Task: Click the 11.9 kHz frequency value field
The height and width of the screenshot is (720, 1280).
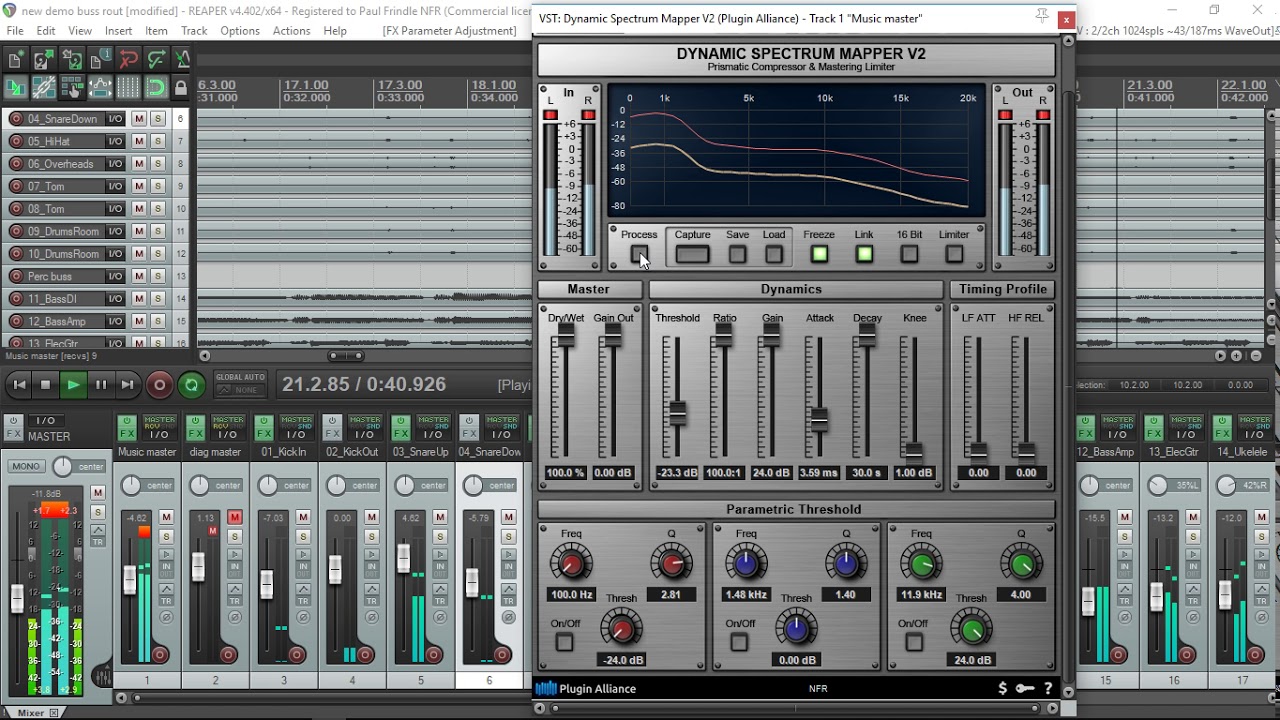Action: point(921,594)
